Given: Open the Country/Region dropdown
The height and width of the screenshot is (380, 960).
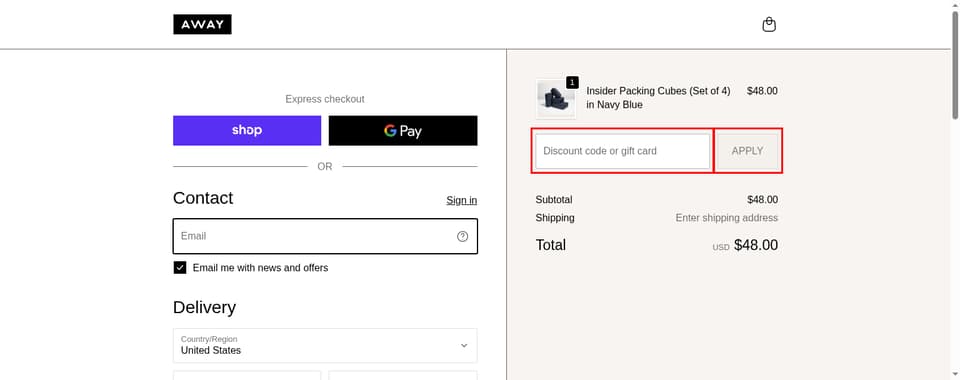Looking at the screenshot, I should click(325, 345).
